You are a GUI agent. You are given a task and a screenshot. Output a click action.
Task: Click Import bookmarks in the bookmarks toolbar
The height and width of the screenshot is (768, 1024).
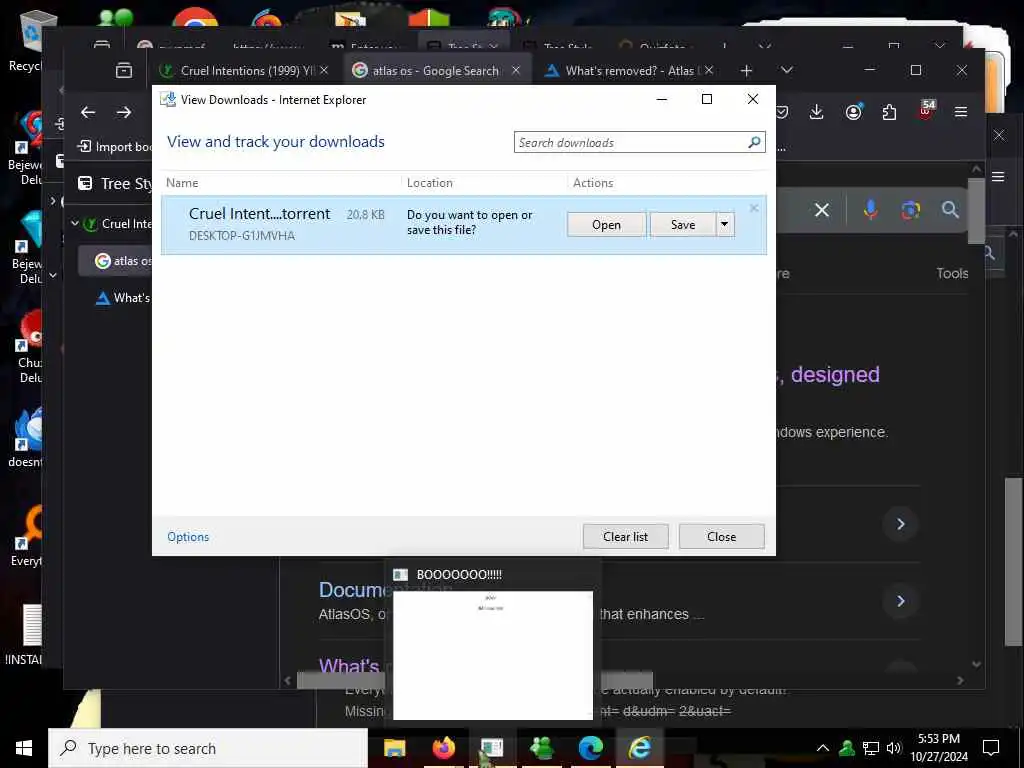[114, 147]
